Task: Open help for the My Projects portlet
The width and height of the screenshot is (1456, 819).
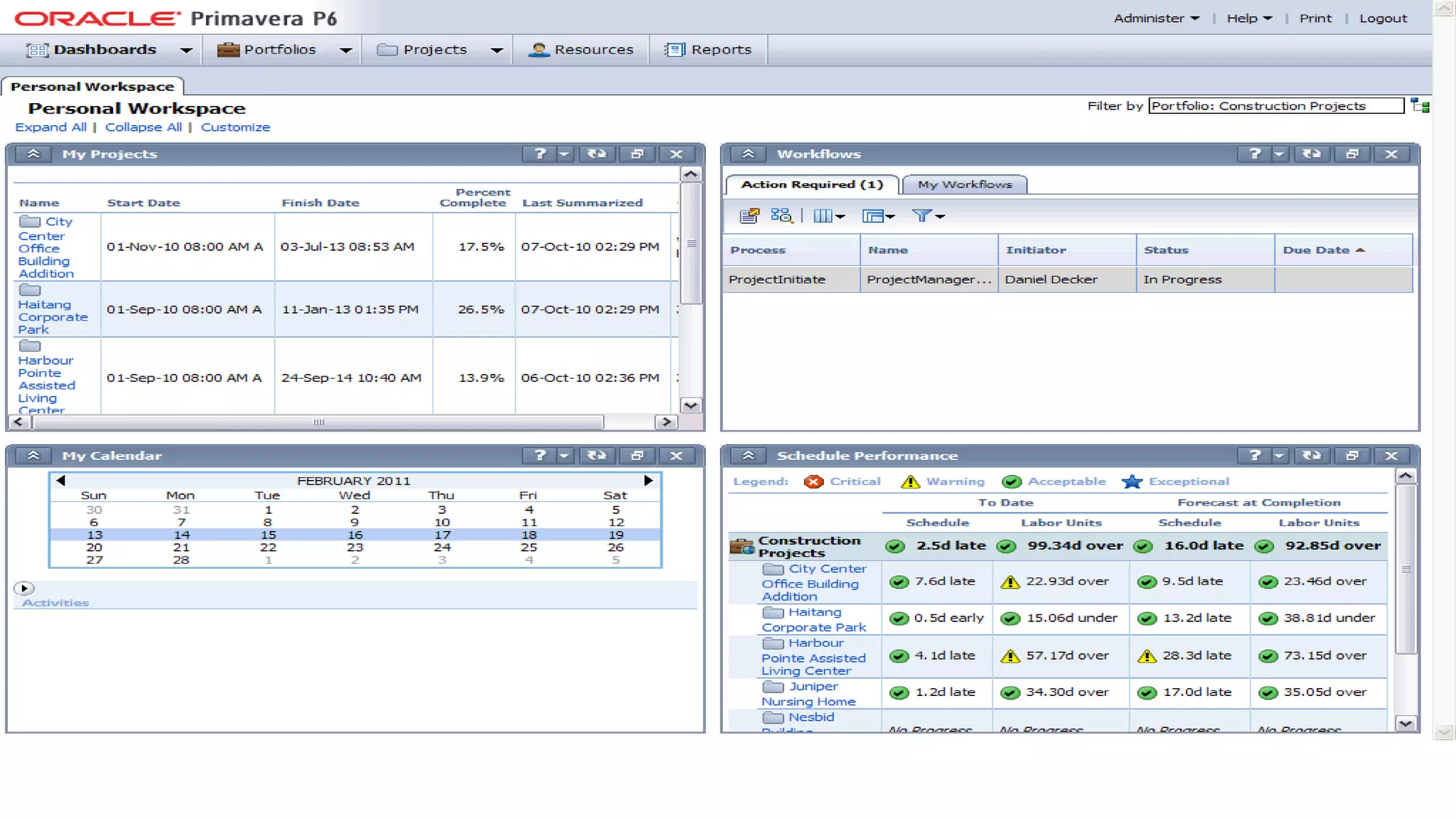Action: click(x=540, y=154)
